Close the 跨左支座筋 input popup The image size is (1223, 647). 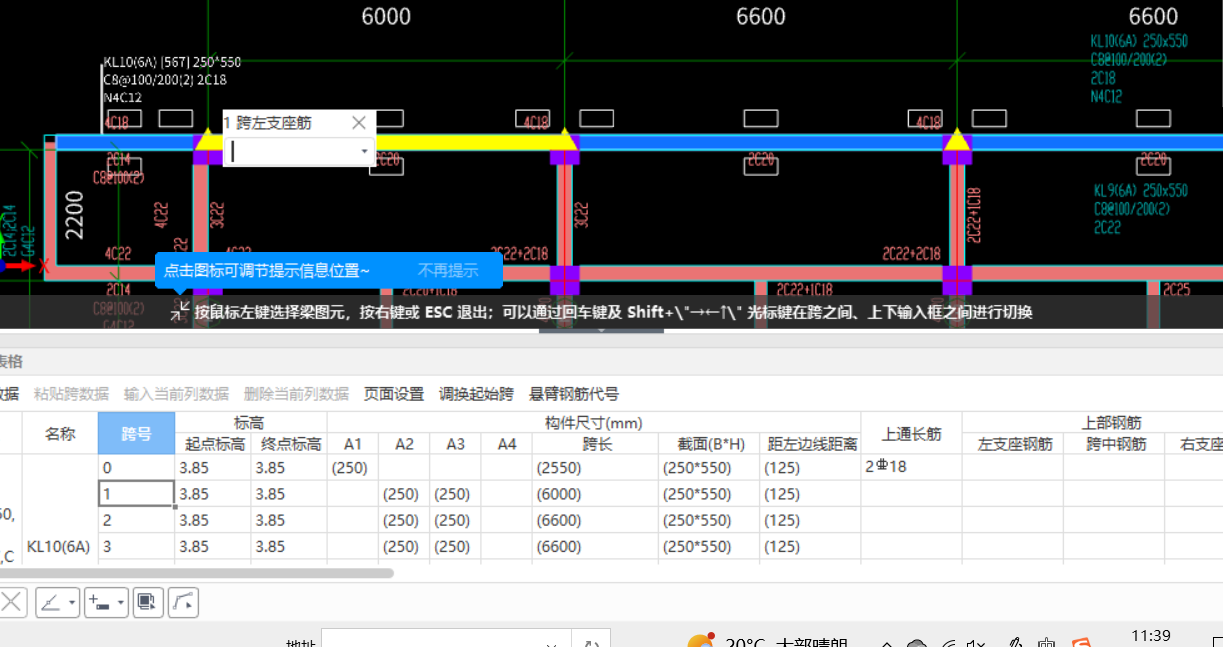coord(359,123)
